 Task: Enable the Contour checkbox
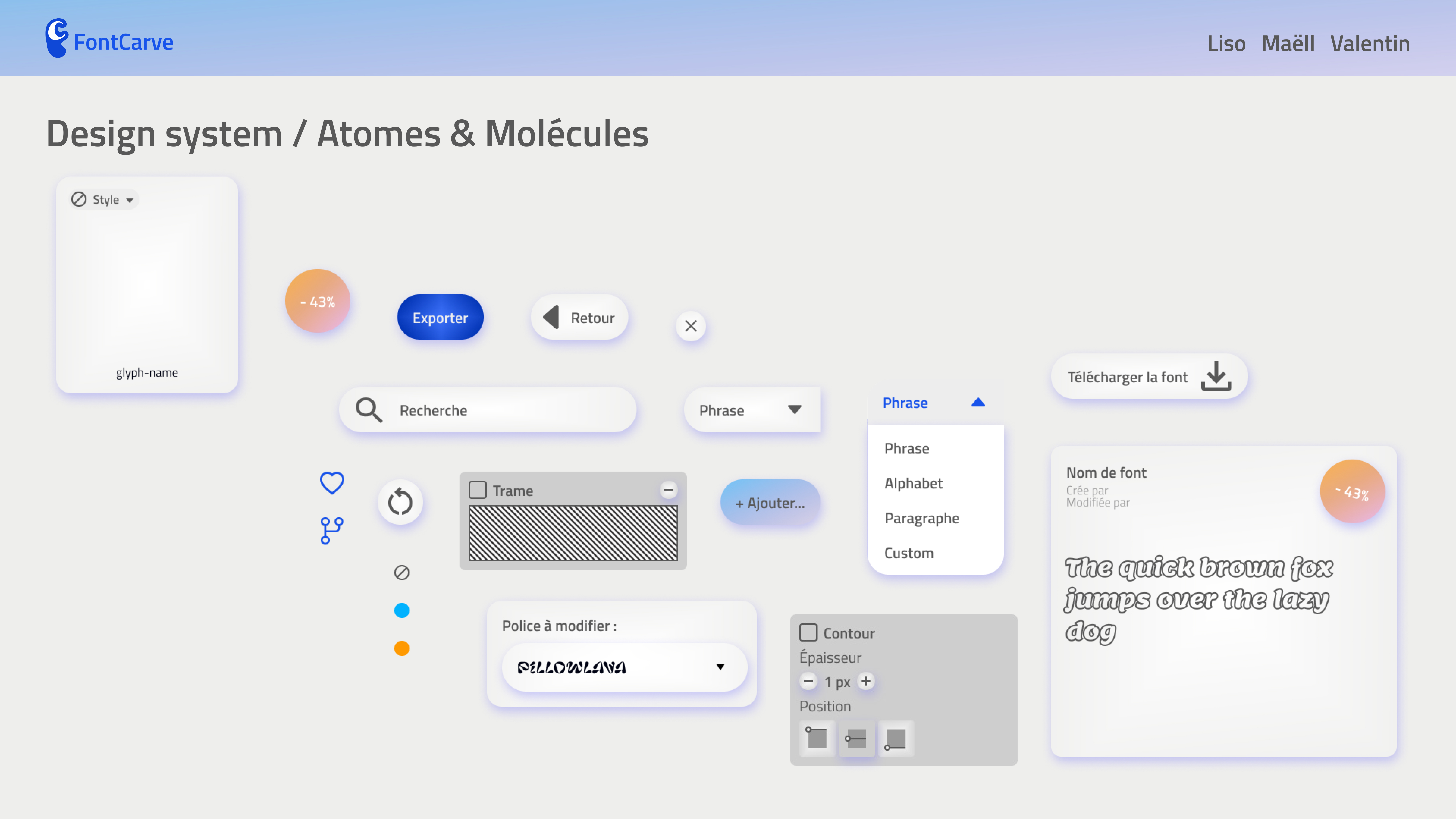[808, 632]
